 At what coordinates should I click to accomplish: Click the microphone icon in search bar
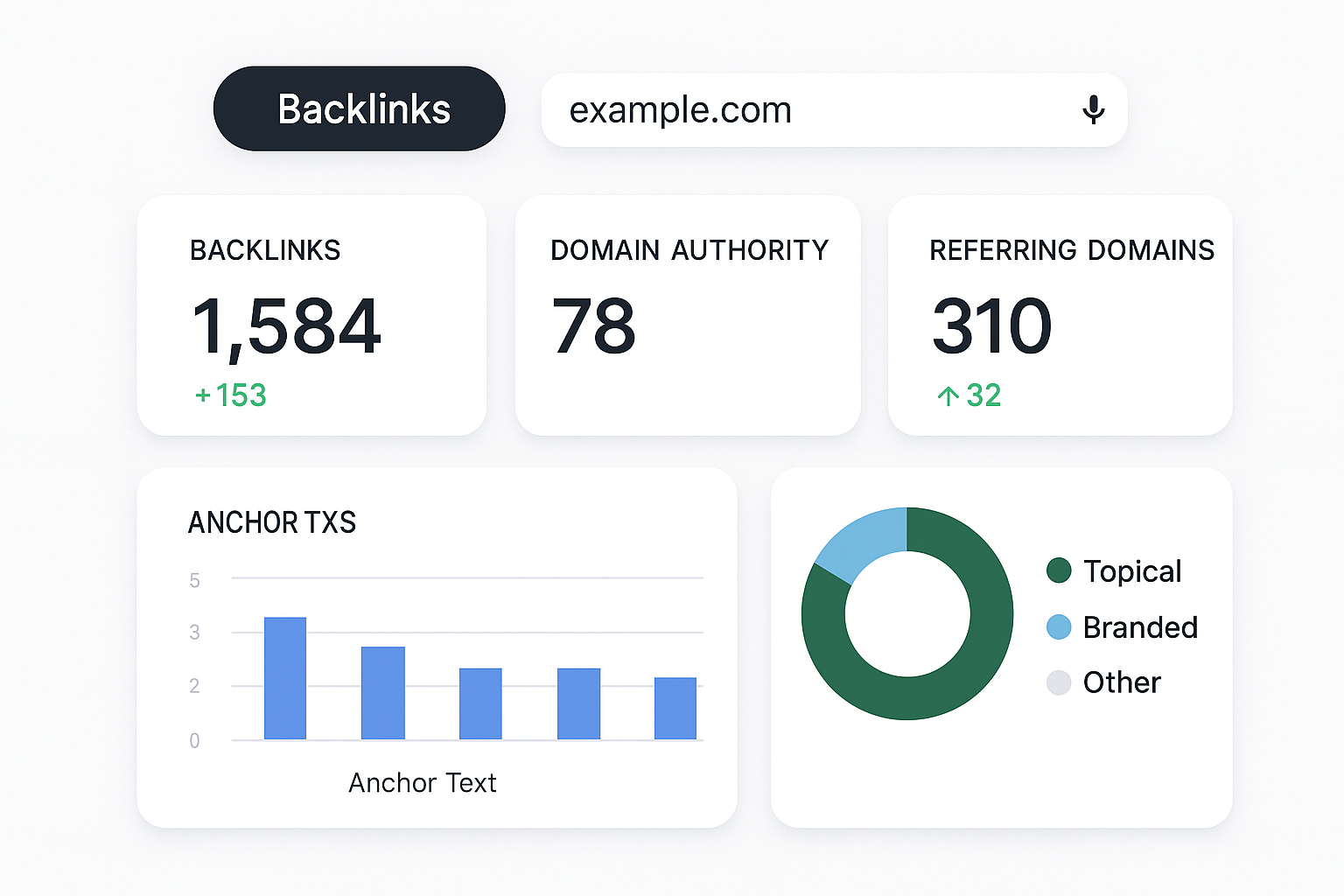pos(1093,109)
